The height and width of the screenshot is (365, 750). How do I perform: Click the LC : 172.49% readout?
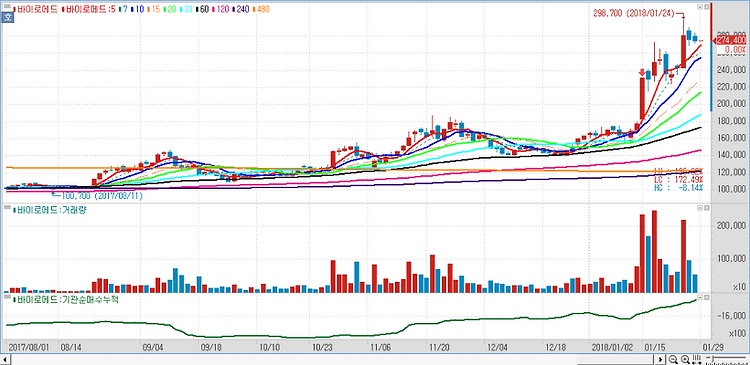(678, 179)
